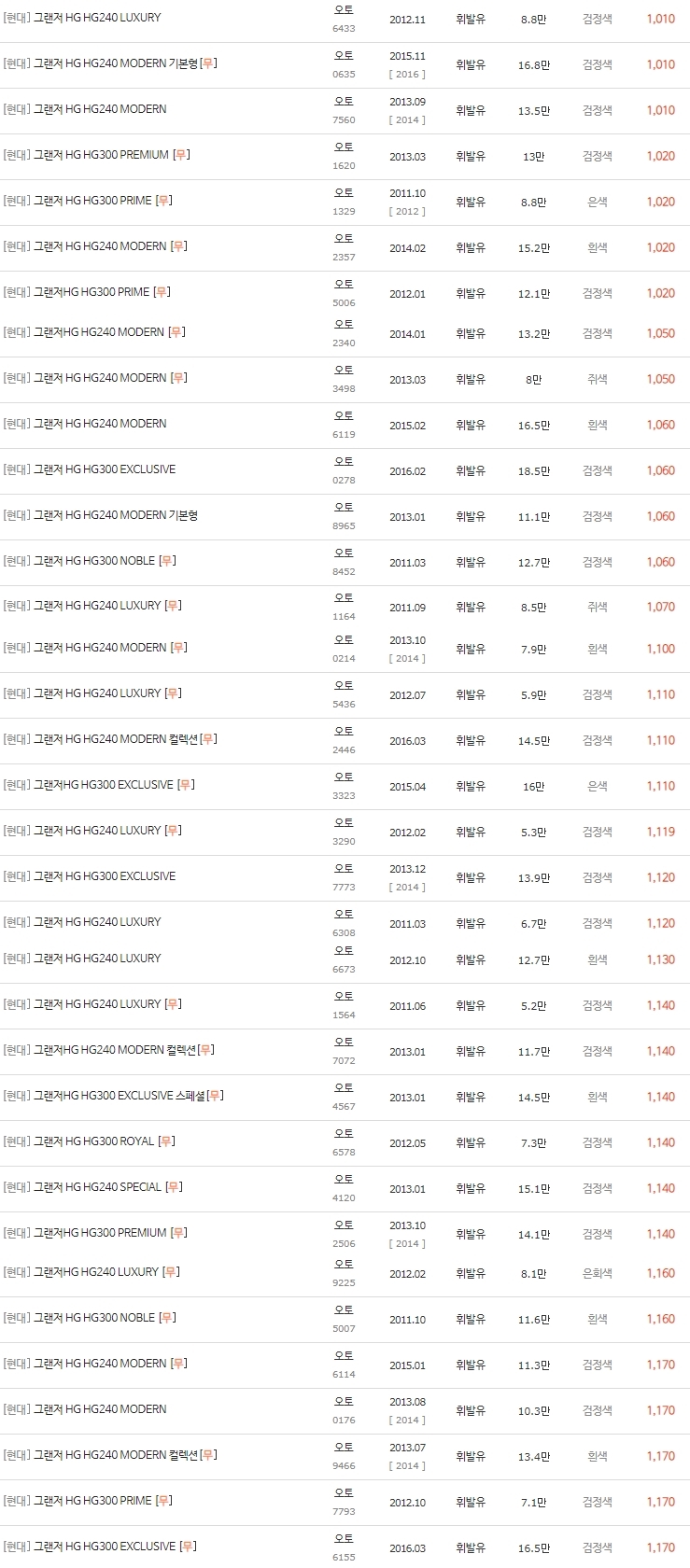The width and height of the screenshot is (690, 1568).
Task: Click the 무 badge on HG240 LUXURY plate 1164
Action: [173, 606]
